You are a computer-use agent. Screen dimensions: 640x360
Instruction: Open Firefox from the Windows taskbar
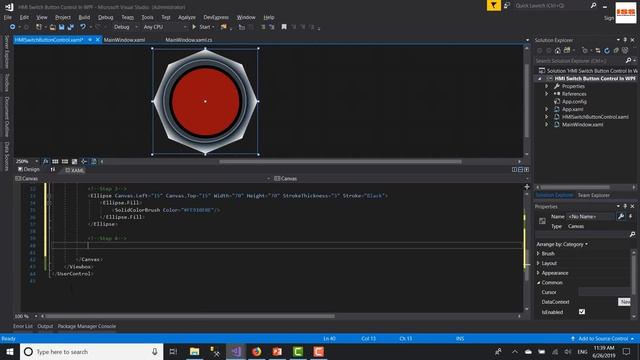coord(256,351)
